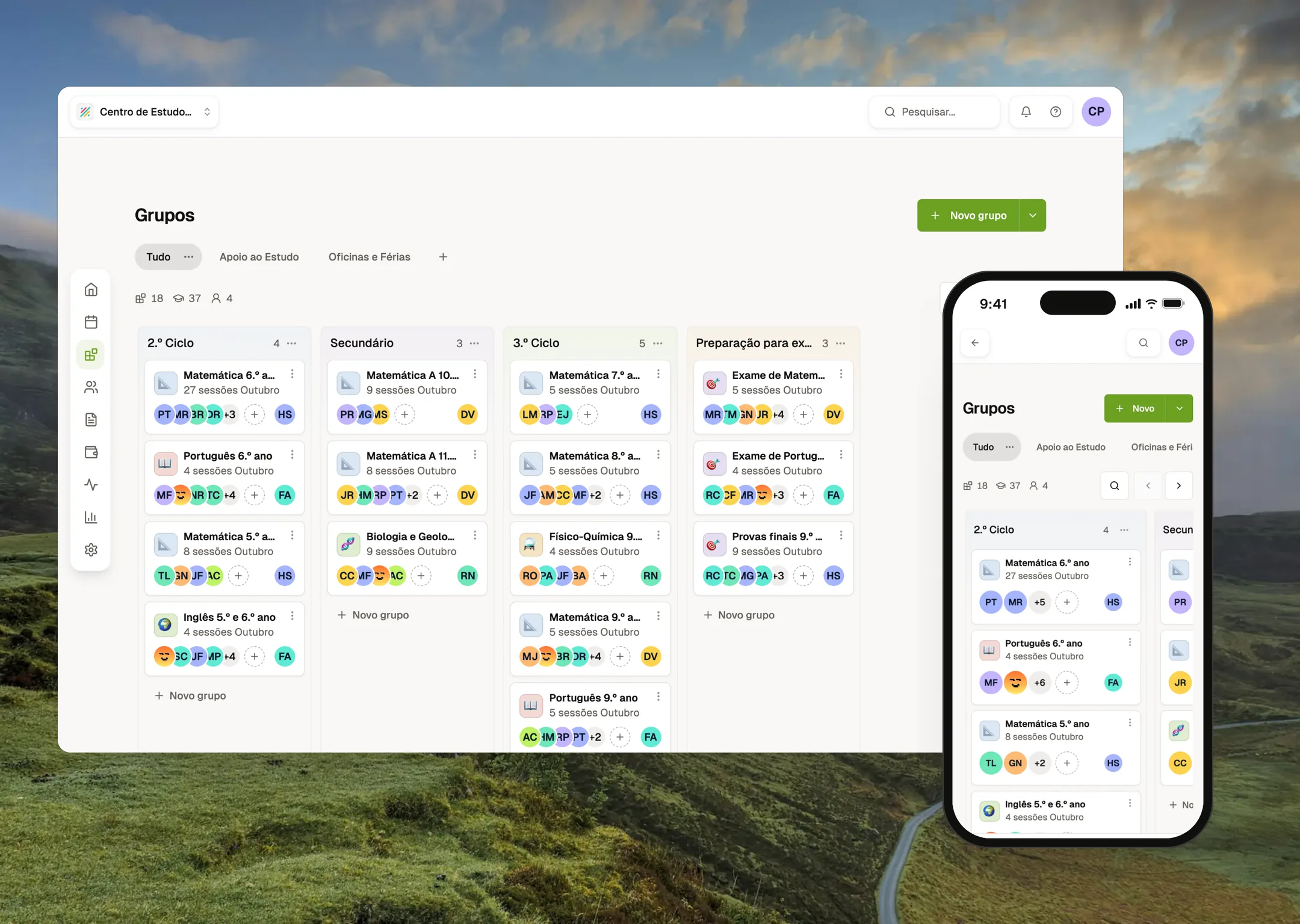Viewport: 1300px width, 924px height.
Task: Open the Tudo tab options dots on phone
Action: pos(1009,447)
